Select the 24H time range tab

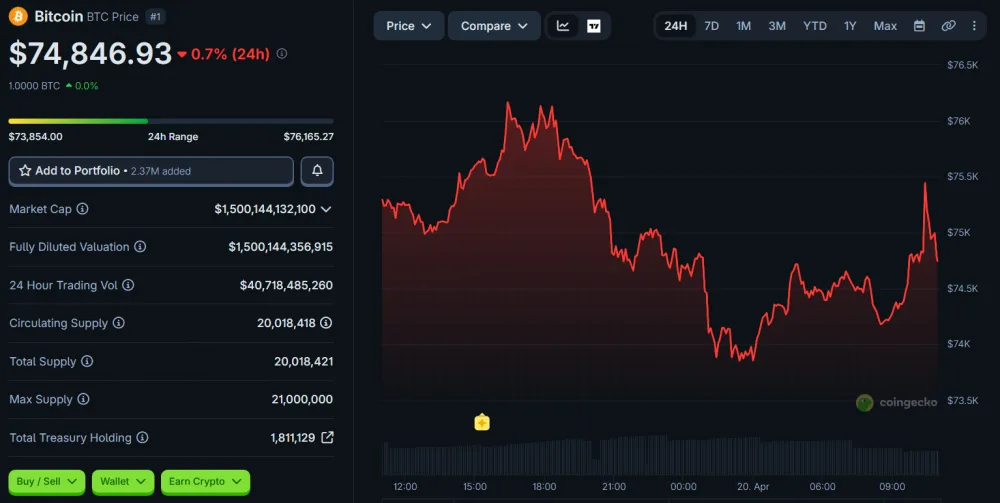pyautogui.click(x=675, y=26)
